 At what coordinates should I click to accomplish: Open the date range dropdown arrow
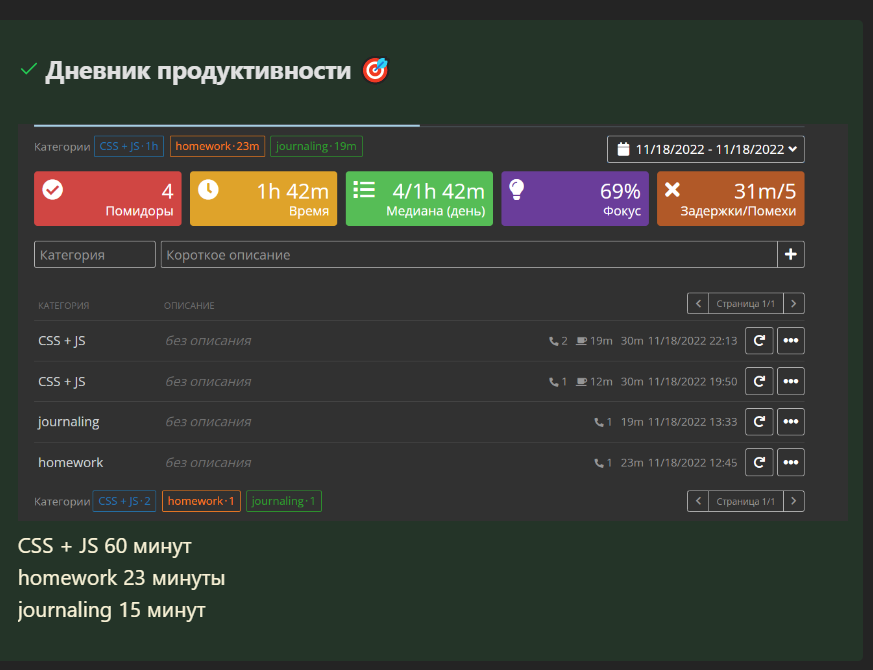pos(793,149)
